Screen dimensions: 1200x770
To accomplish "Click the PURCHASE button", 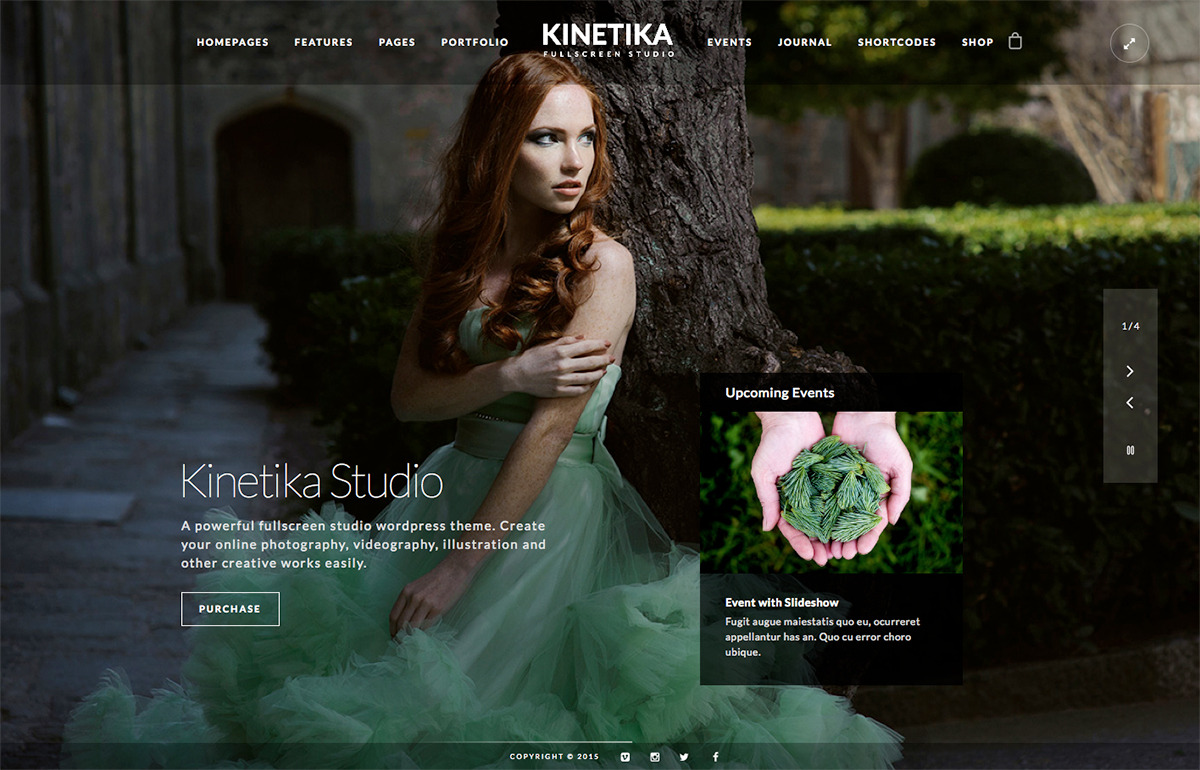I will [230, 608].
